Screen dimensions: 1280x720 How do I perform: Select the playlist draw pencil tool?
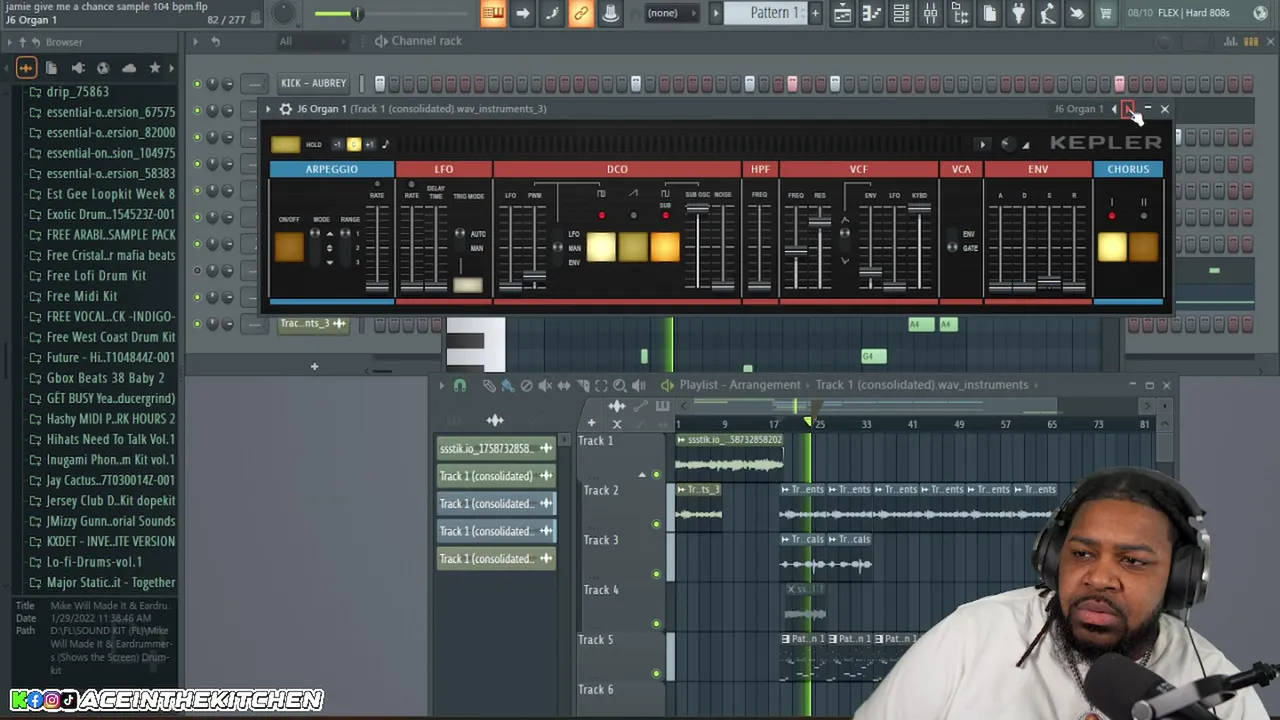click(489, 385)
